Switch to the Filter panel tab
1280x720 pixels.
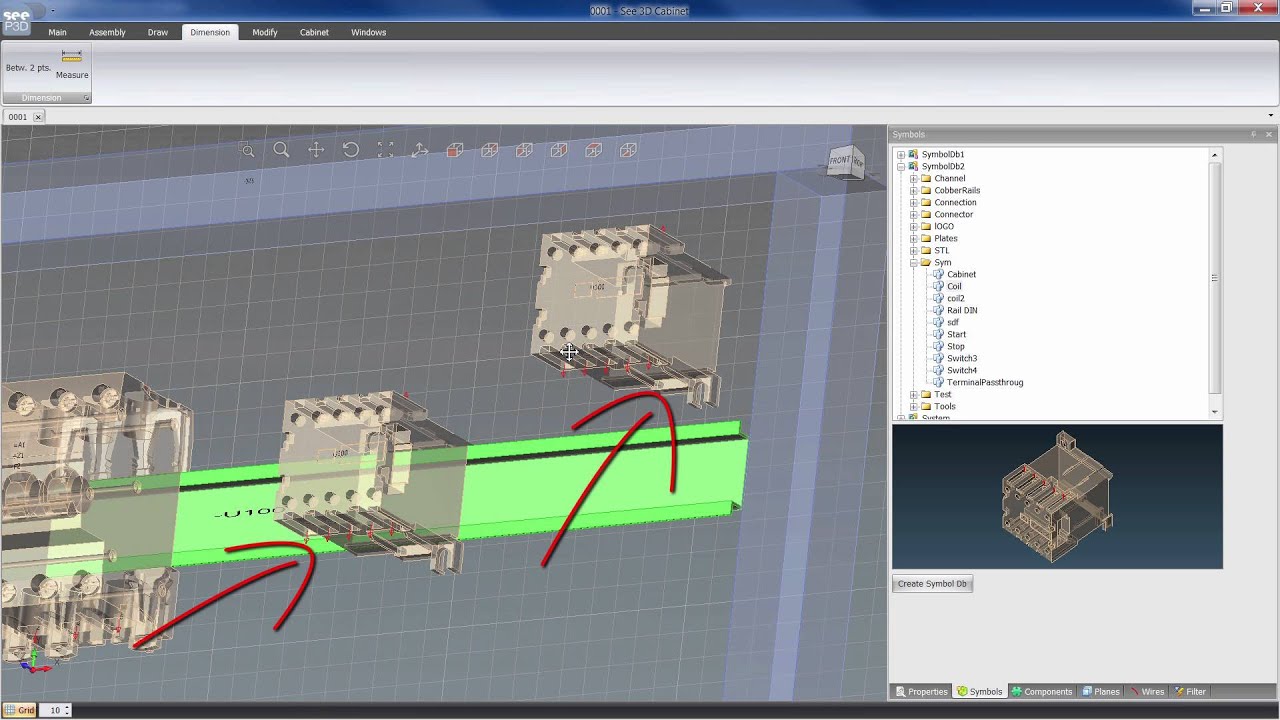point(1190,691)
